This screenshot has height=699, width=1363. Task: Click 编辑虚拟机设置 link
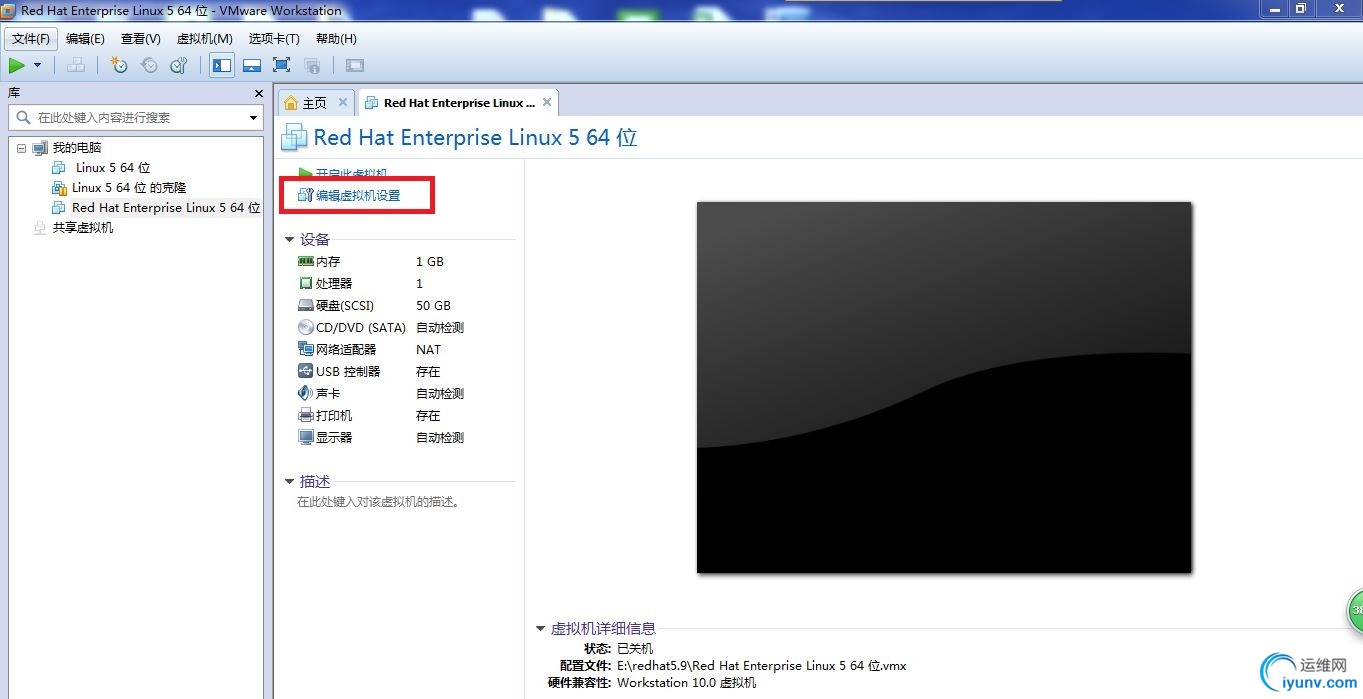click(x=358, y=195)
